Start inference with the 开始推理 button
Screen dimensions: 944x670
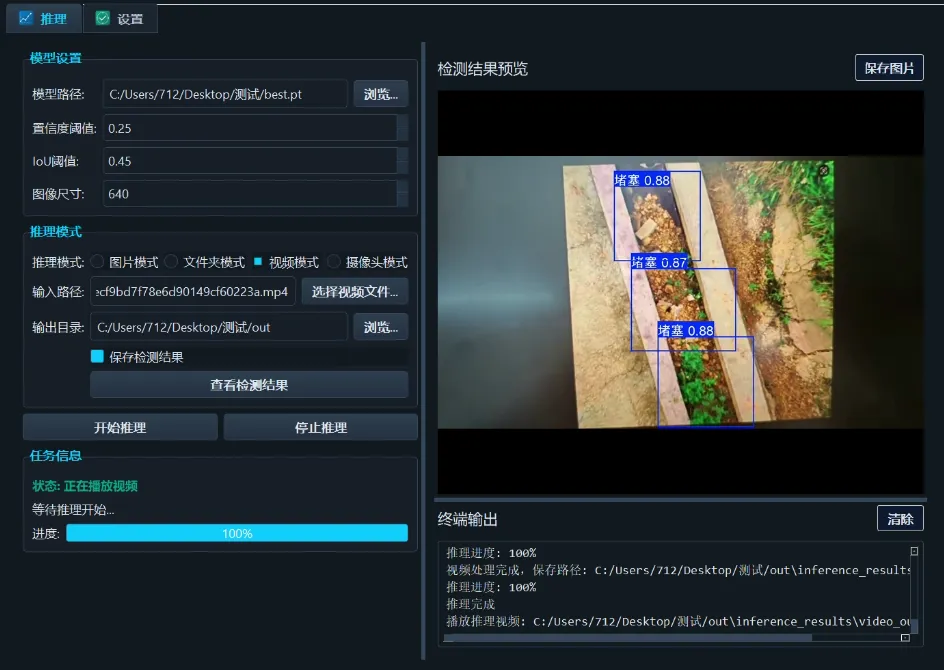coord(120,426)
